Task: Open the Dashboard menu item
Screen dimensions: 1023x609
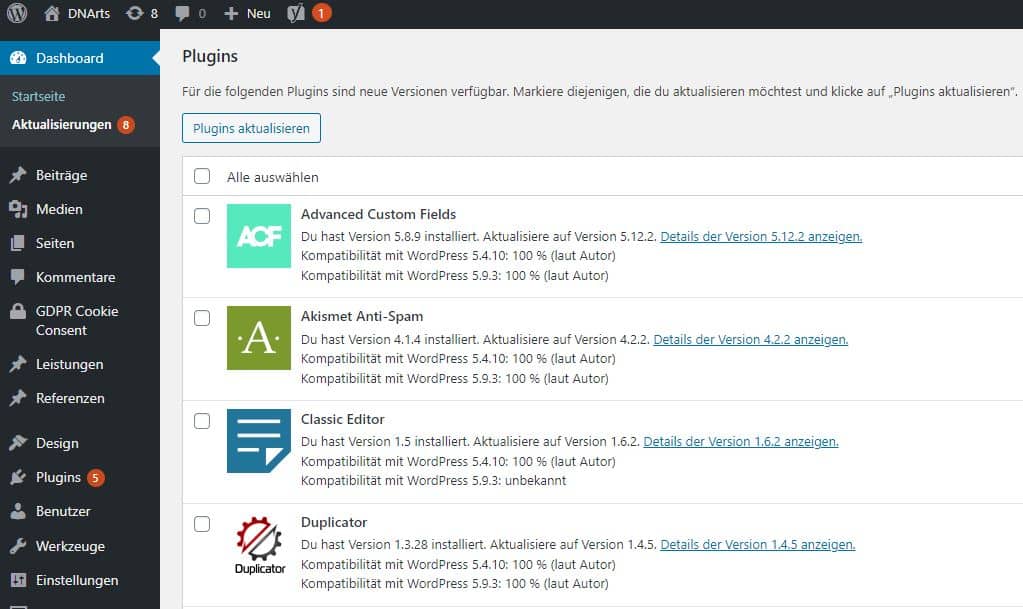Action: (x=80, y=58)
